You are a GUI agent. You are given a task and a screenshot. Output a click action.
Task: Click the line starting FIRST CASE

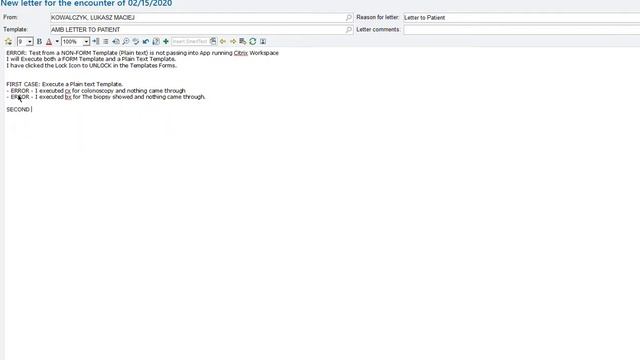pyautogui.click(x=64, y=84)
